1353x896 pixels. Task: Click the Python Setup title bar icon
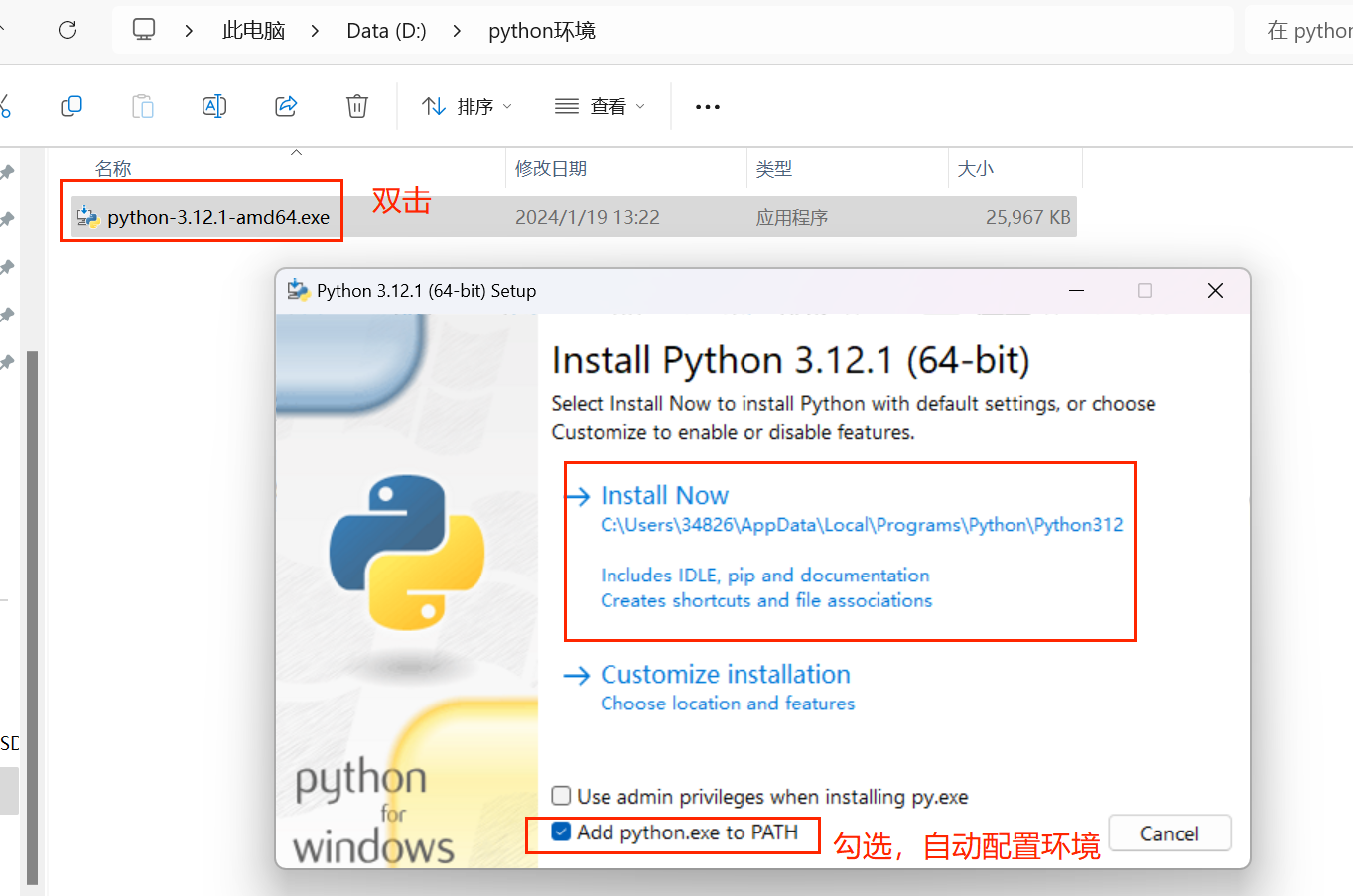pos(298,290)
